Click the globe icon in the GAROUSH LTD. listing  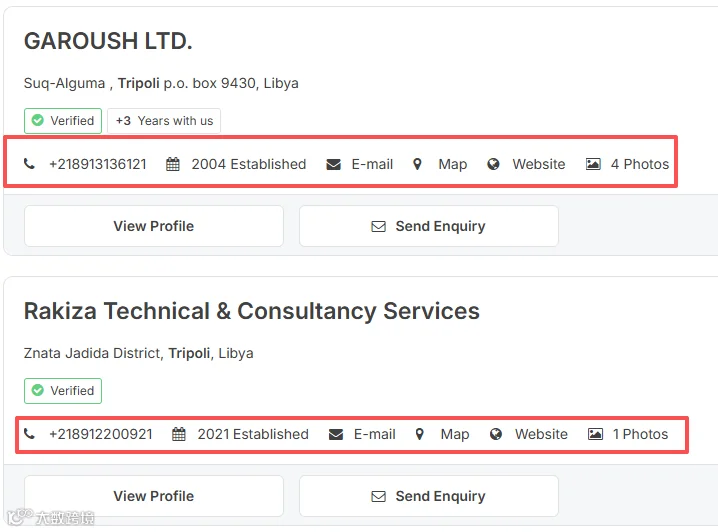point(493,164)
